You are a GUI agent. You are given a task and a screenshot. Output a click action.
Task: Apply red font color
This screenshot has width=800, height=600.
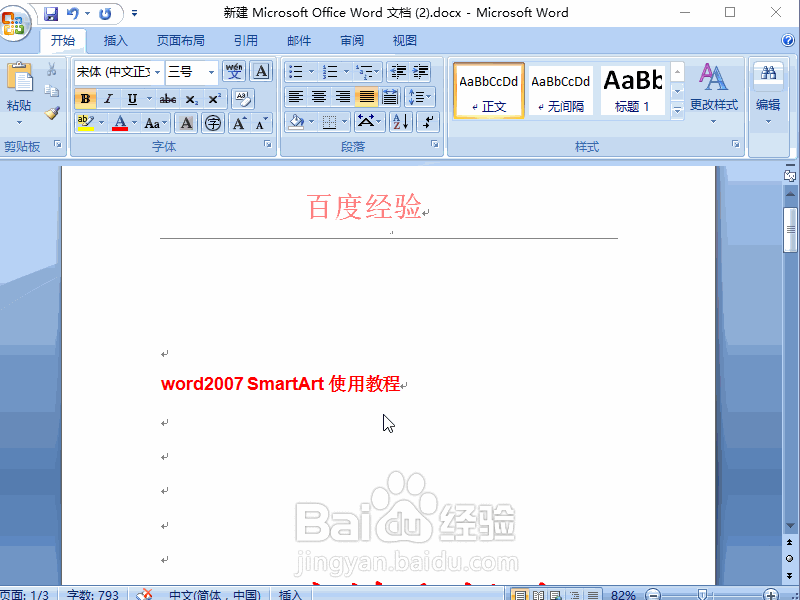coord(120,123)
